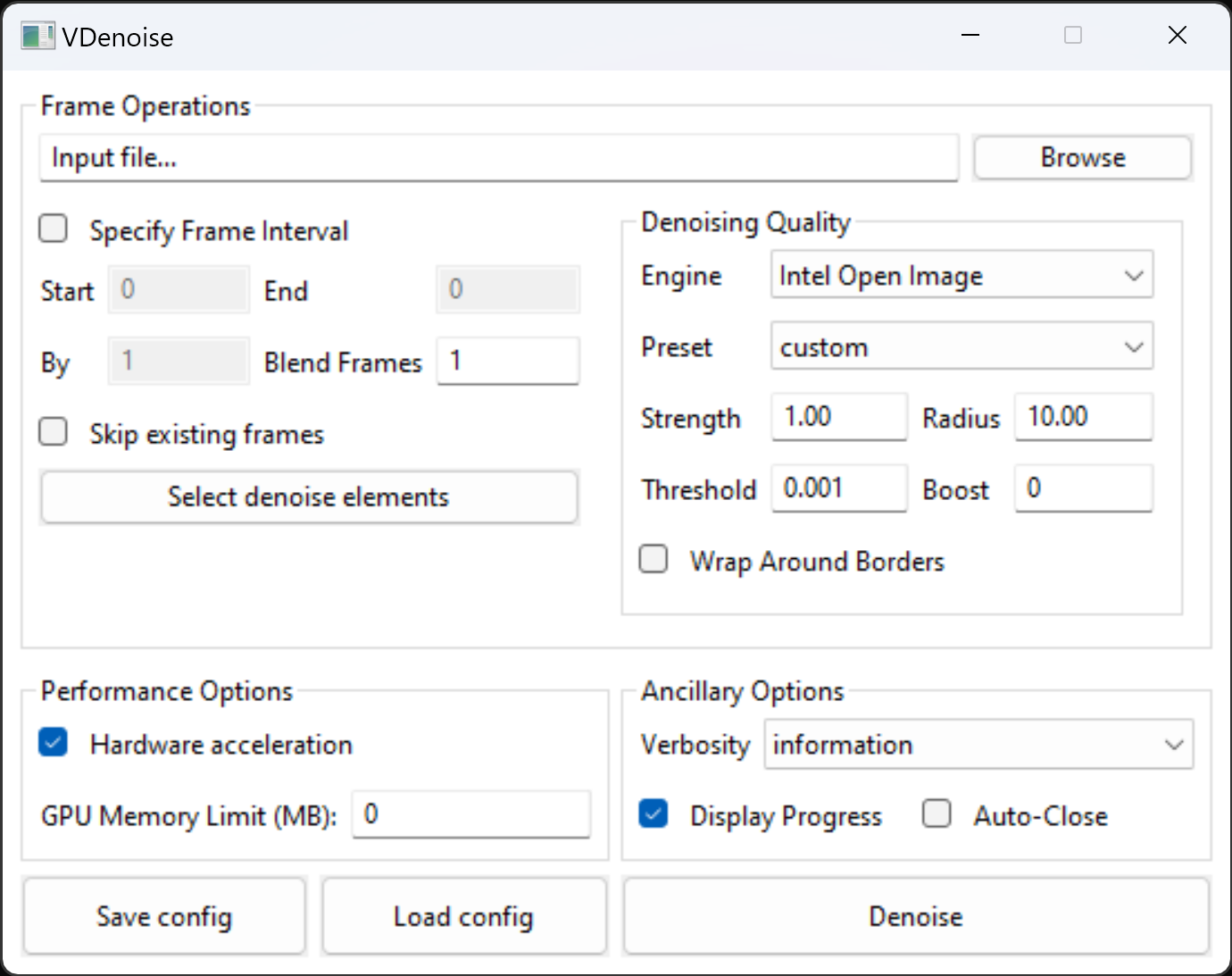This screenshot has height=976, width=1232.
Task: Click the Strength value field
Action: pyautogui.click(x=838, y=417)
